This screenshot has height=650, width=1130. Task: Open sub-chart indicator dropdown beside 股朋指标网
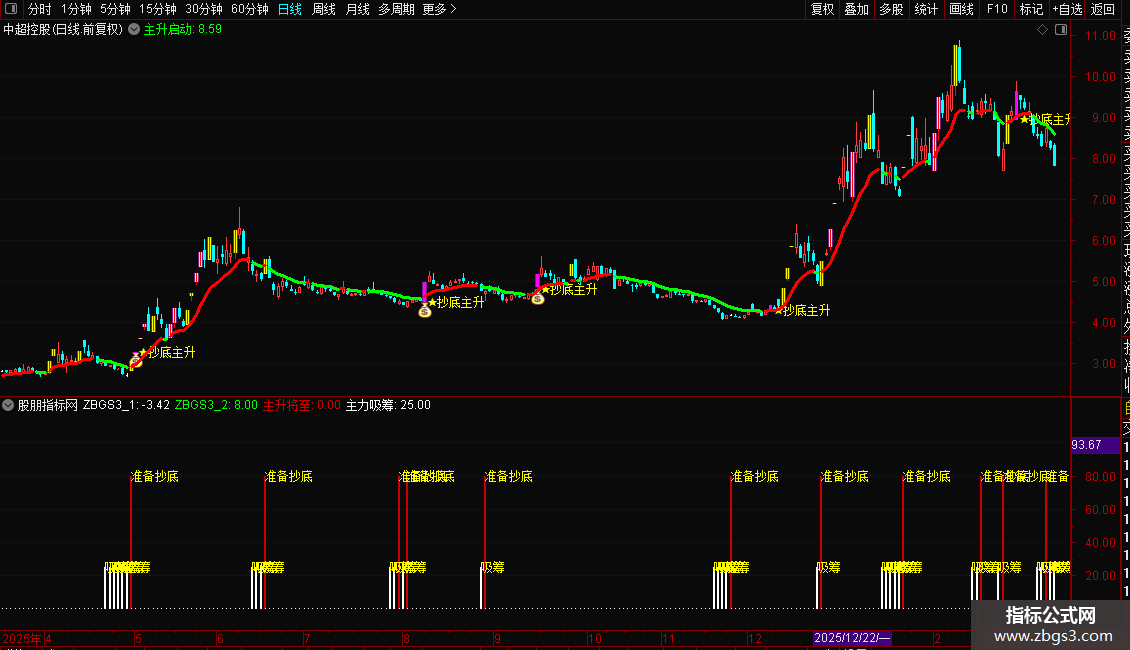pyautogui.click(x=8, y=405)
